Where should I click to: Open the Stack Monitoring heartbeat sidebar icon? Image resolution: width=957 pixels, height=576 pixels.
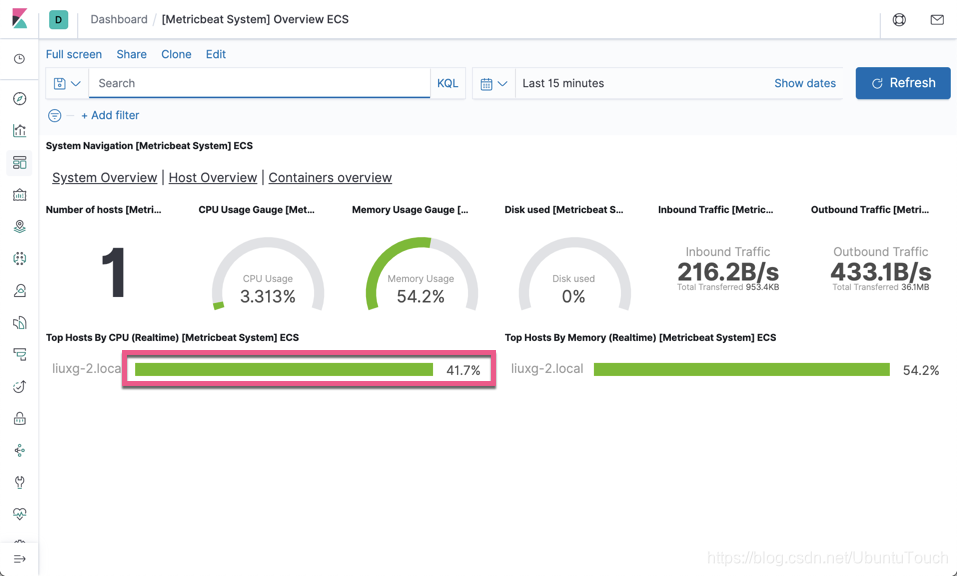coord(19,515)
